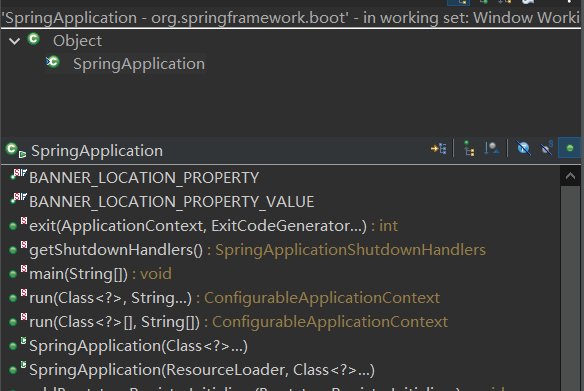Select the BANNER_LOCATION_PROPERTY field
Screen dimensions: 584x391
pos(144,178)
